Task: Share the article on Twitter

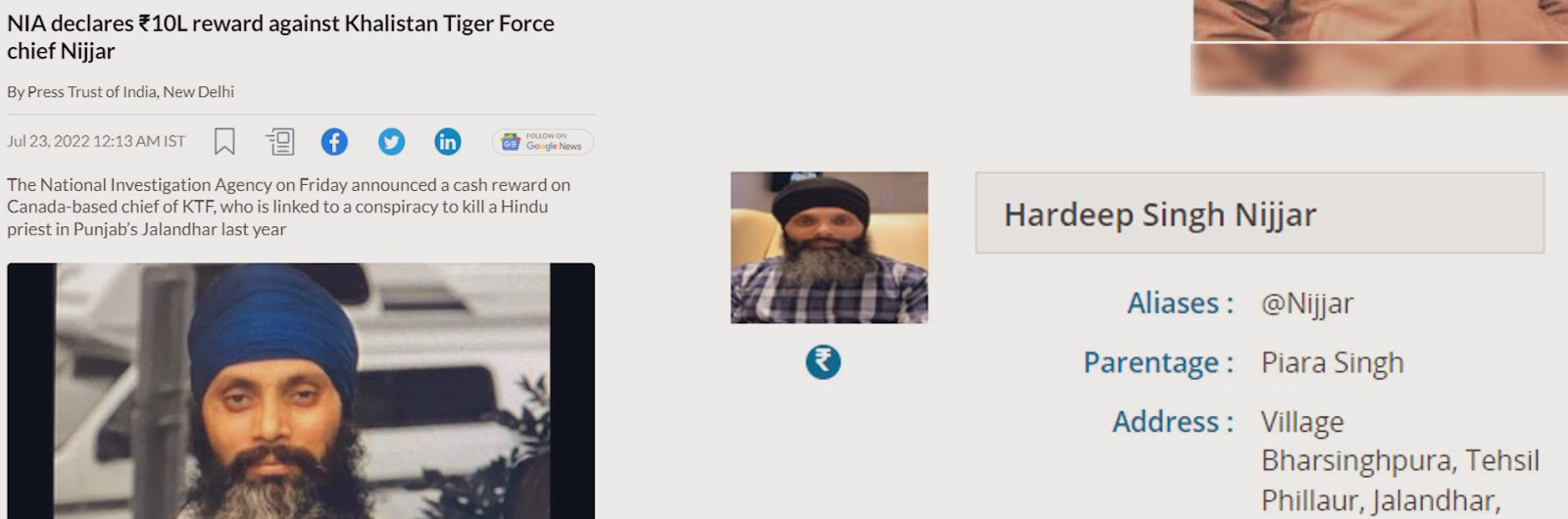Action: (391, 142)
